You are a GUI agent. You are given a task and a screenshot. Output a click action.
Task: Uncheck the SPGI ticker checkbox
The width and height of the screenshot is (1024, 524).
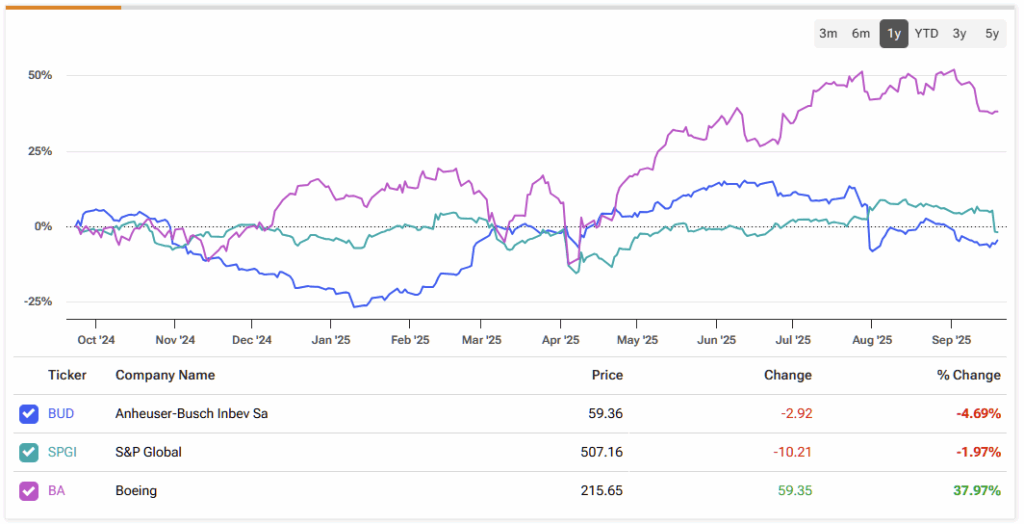[x=29, y=452]
